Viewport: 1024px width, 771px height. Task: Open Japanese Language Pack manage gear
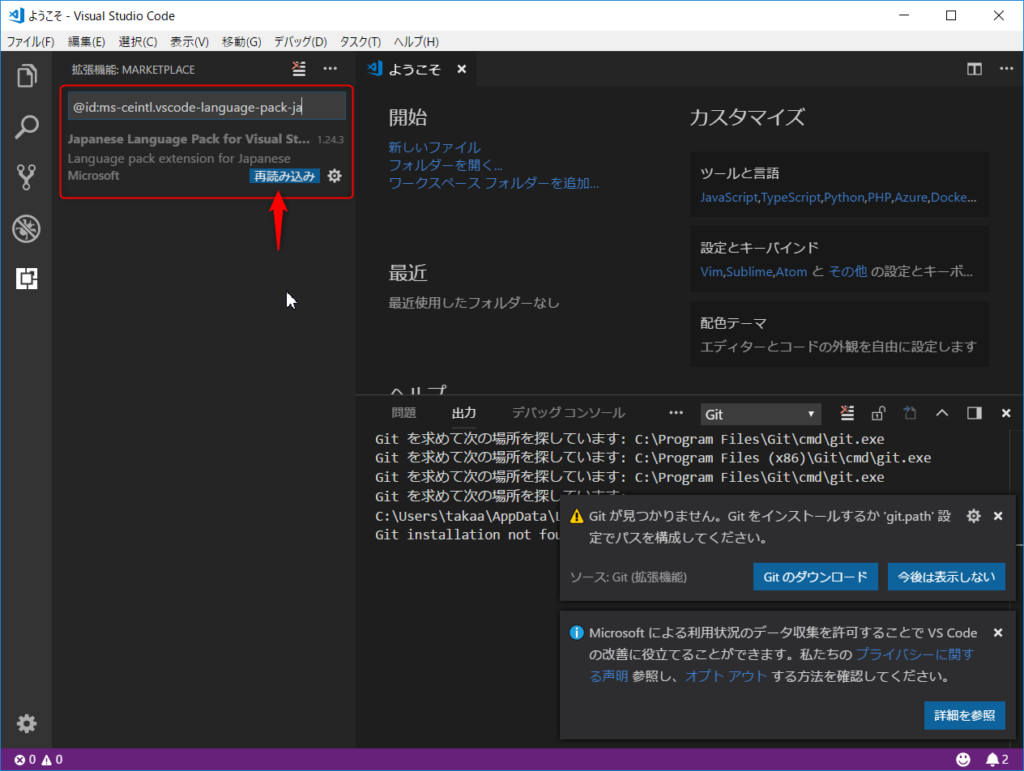click(334, 176)
